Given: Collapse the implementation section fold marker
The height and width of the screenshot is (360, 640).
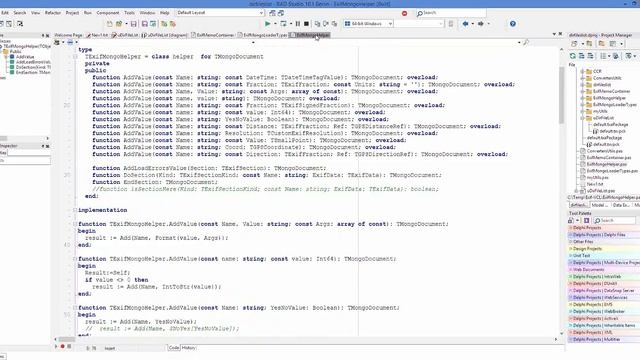Looking at the screenshot, I should (x=75, y=210).
